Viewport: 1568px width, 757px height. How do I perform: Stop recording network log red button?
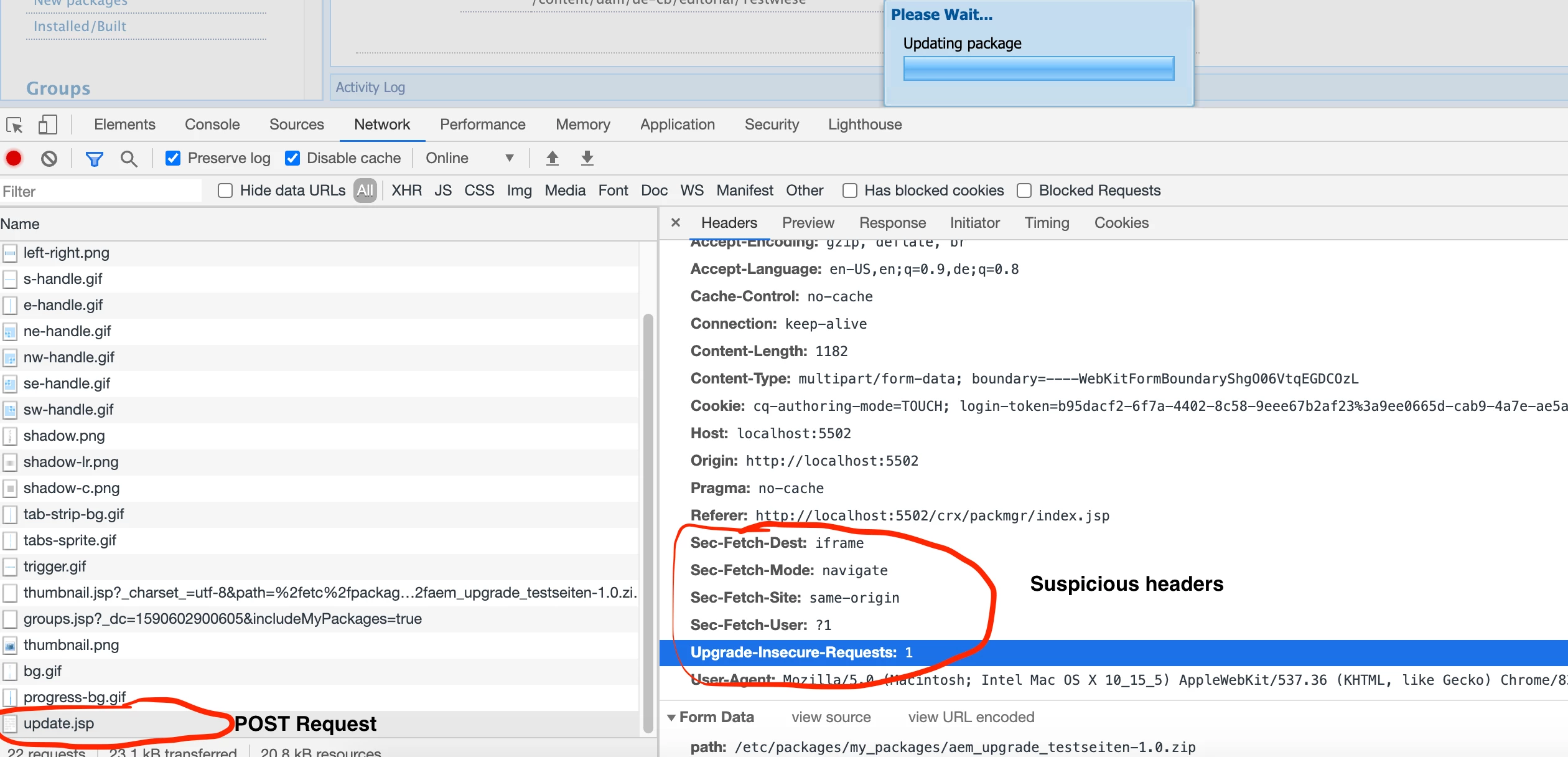(x=14, y=158)
